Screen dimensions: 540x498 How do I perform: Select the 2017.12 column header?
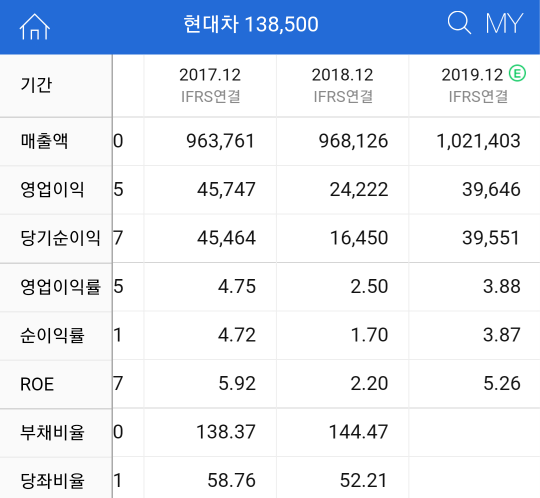210,85
